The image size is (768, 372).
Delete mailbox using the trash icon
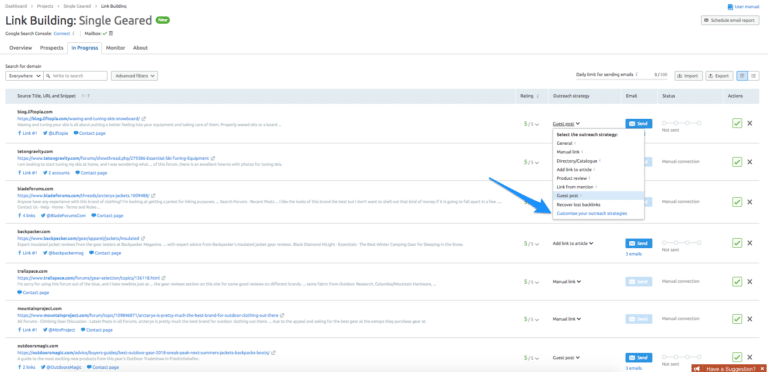(111, 33)
